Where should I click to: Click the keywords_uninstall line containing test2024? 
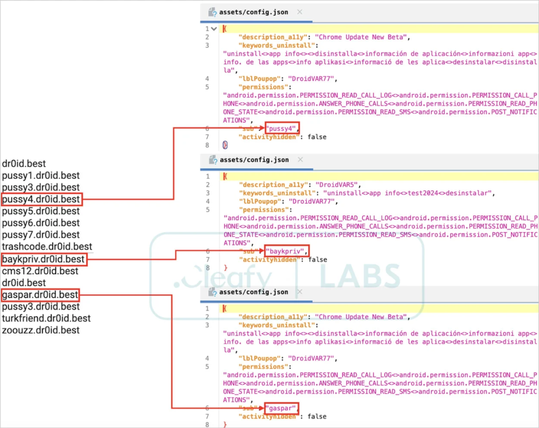pos(367,193)
